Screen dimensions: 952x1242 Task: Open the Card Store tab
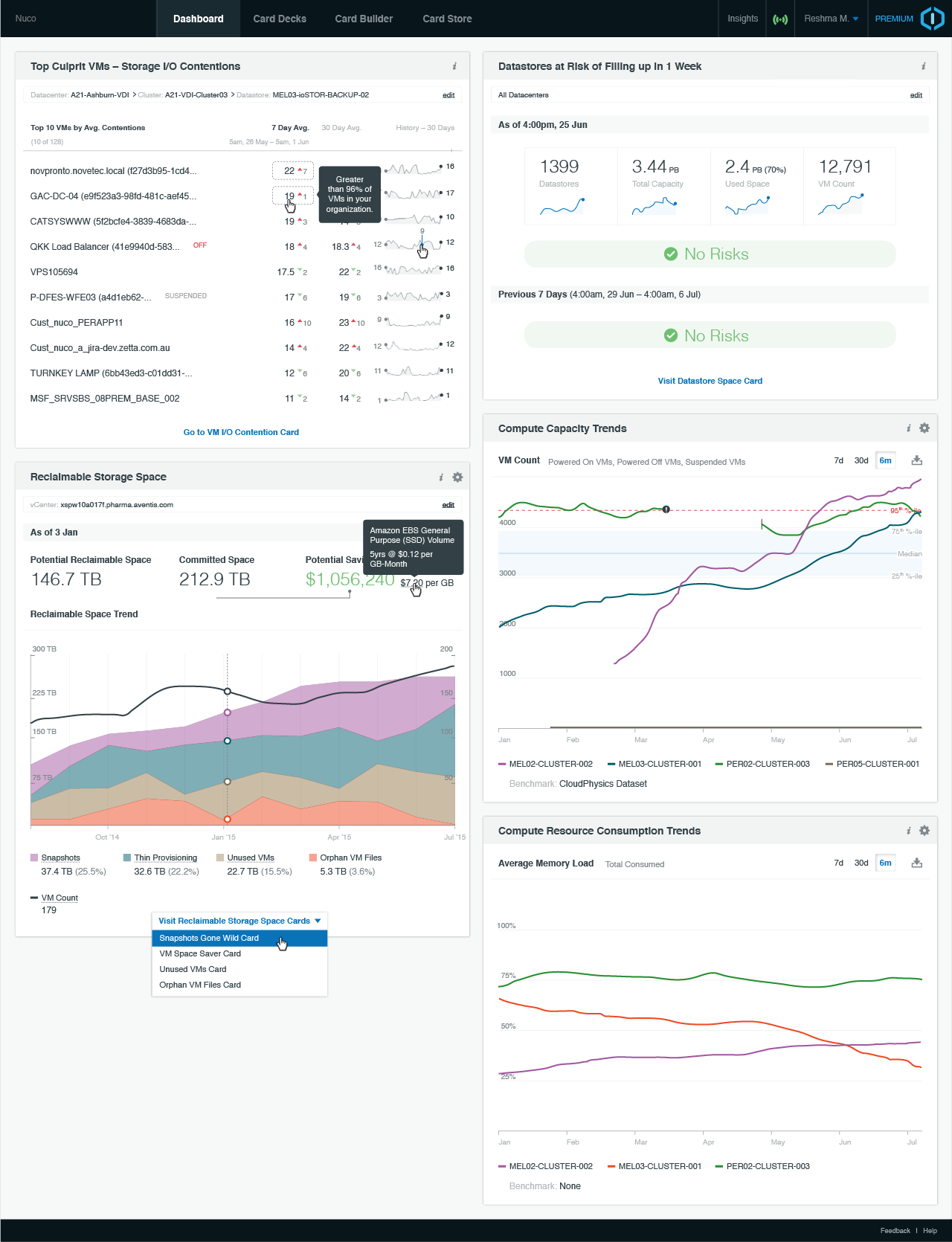447,19
